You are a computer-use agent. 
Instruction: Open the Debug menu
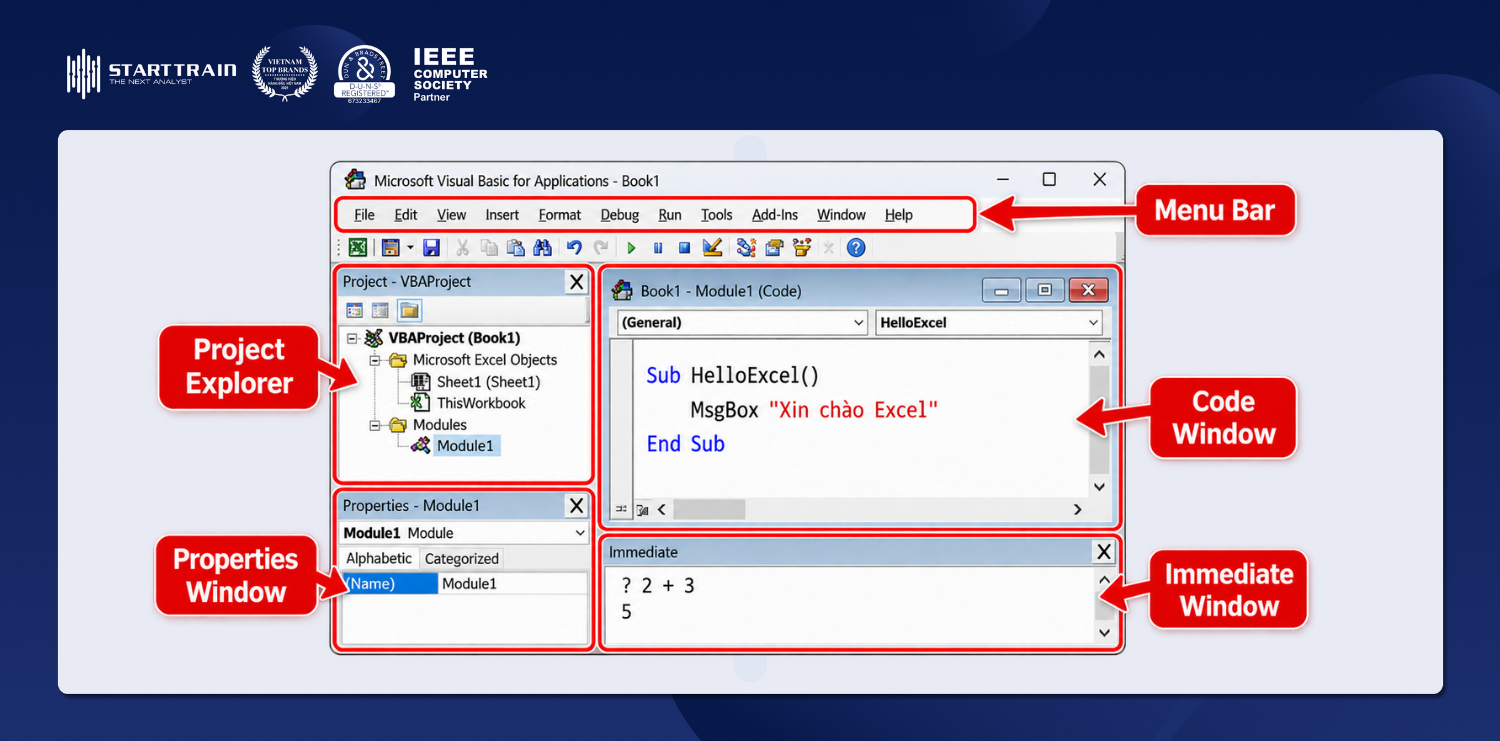tap(620, 215)
